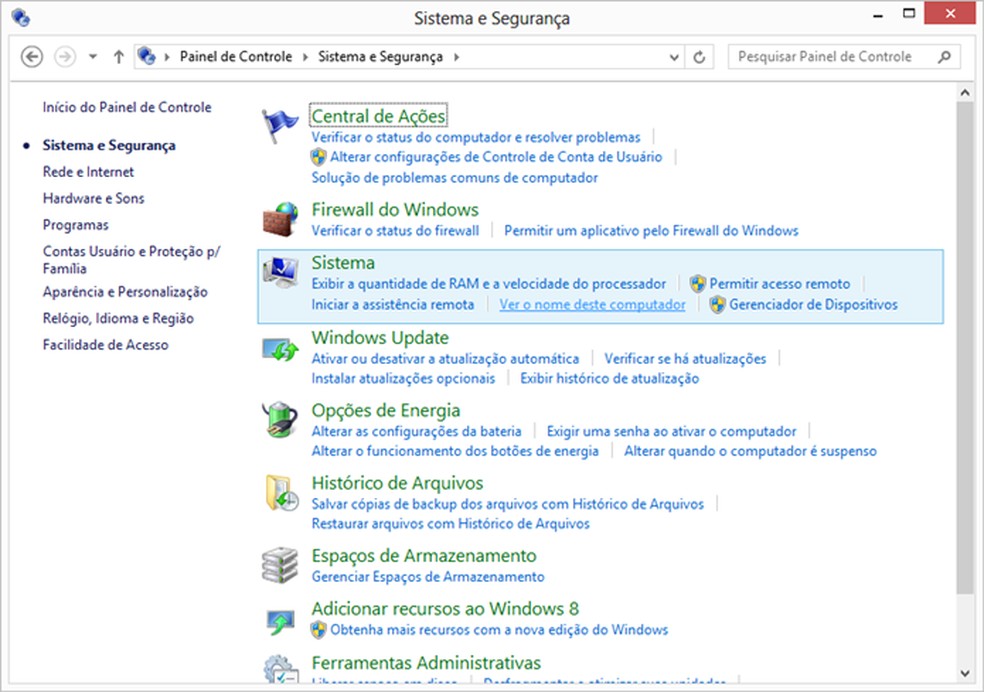
Task: Open Aparência e Personalização category
Action: click(125, 292)
